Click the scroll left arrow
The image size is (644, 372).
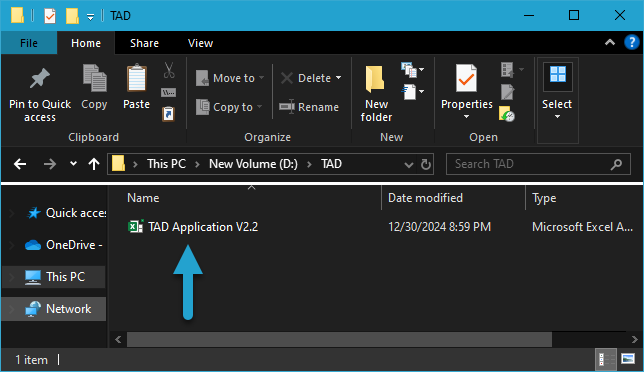pos(118,340)
